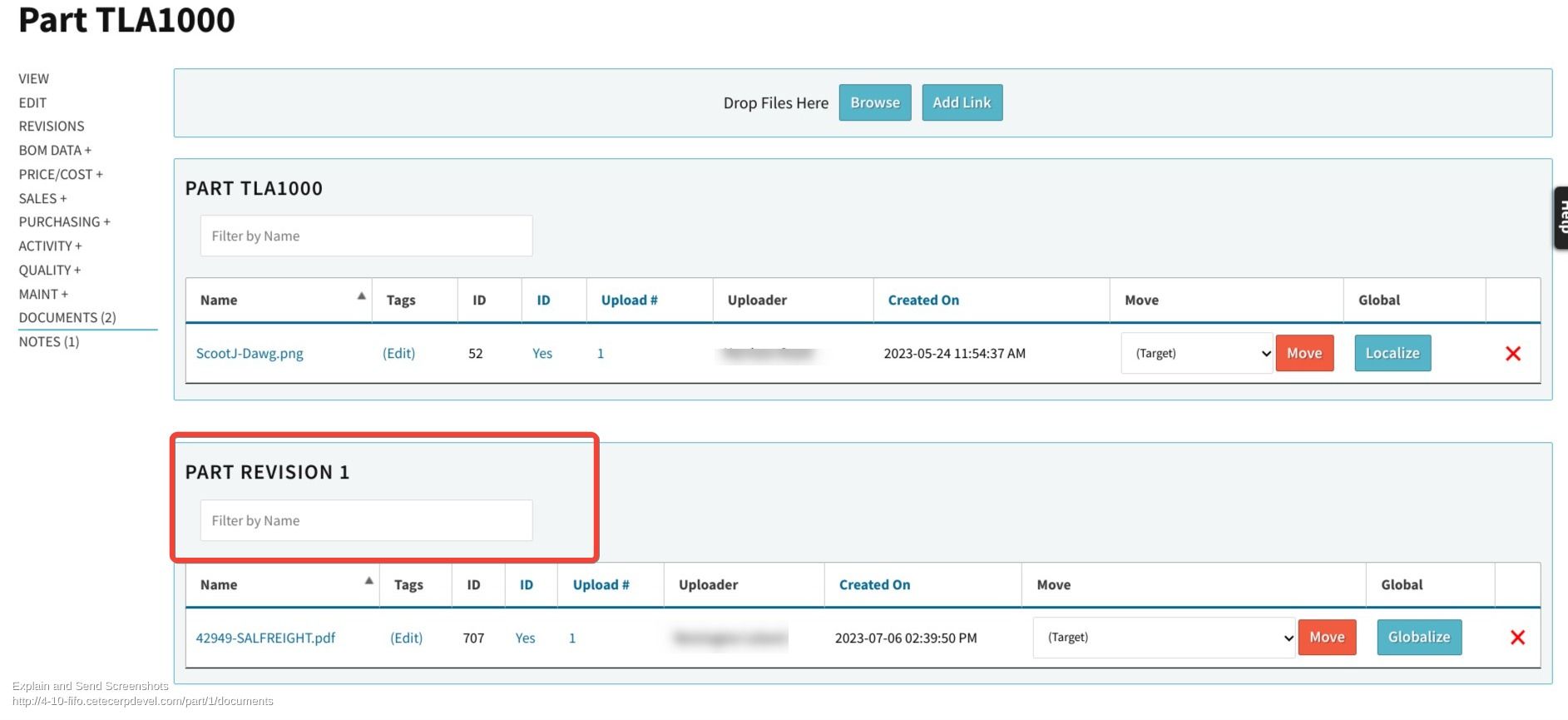The width and height of the screenshot is (1568, 720).
Task: Open Target dropdown for ScootJ-Dawg.png
Action: pos(1196,354)
